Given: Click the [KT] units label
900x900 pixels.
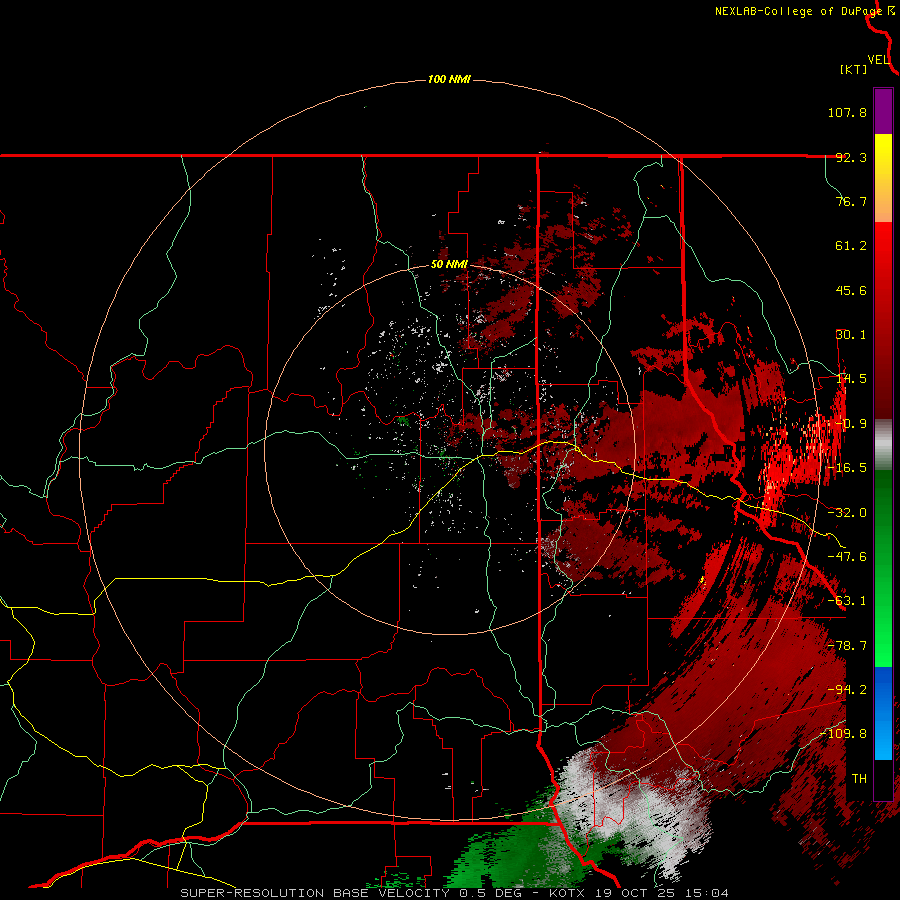Looking at the screenshot, I should point(854,69).
